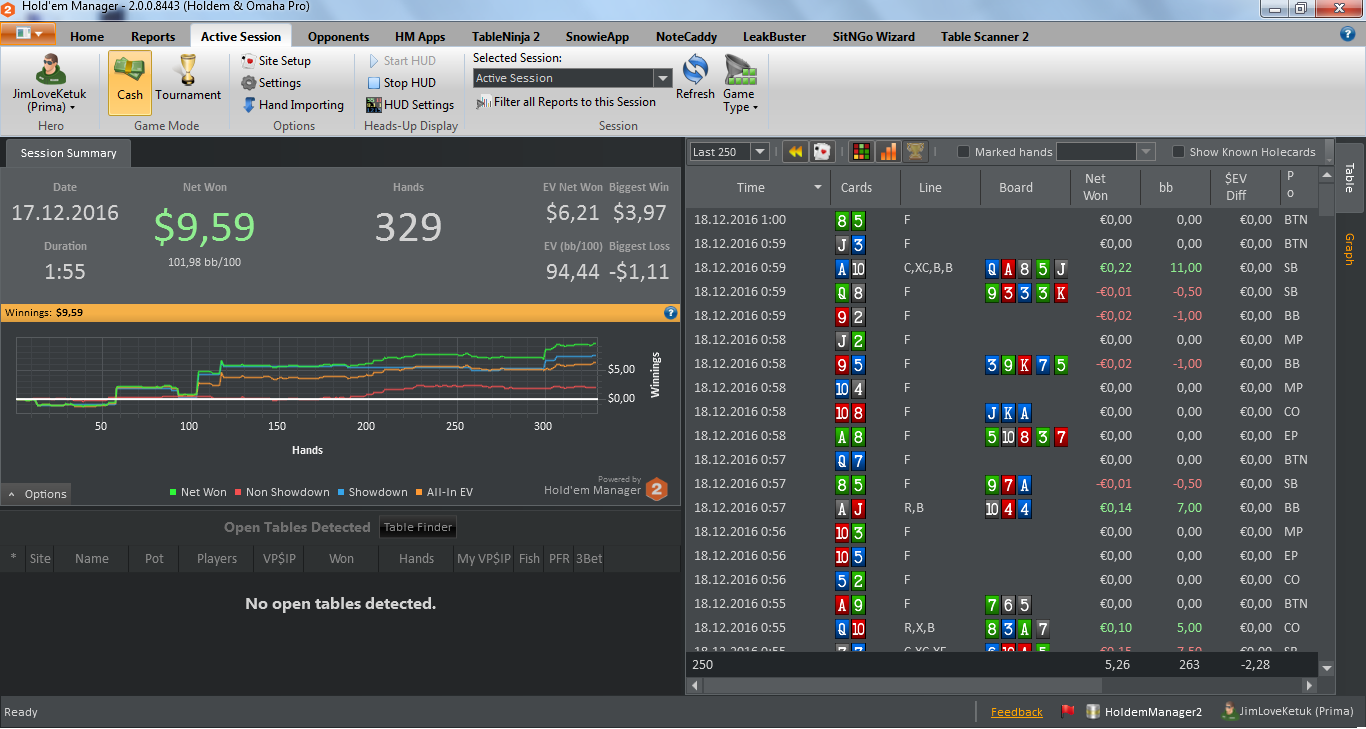Open the JimLoveKetuk hero selector

tap(49, 83)
